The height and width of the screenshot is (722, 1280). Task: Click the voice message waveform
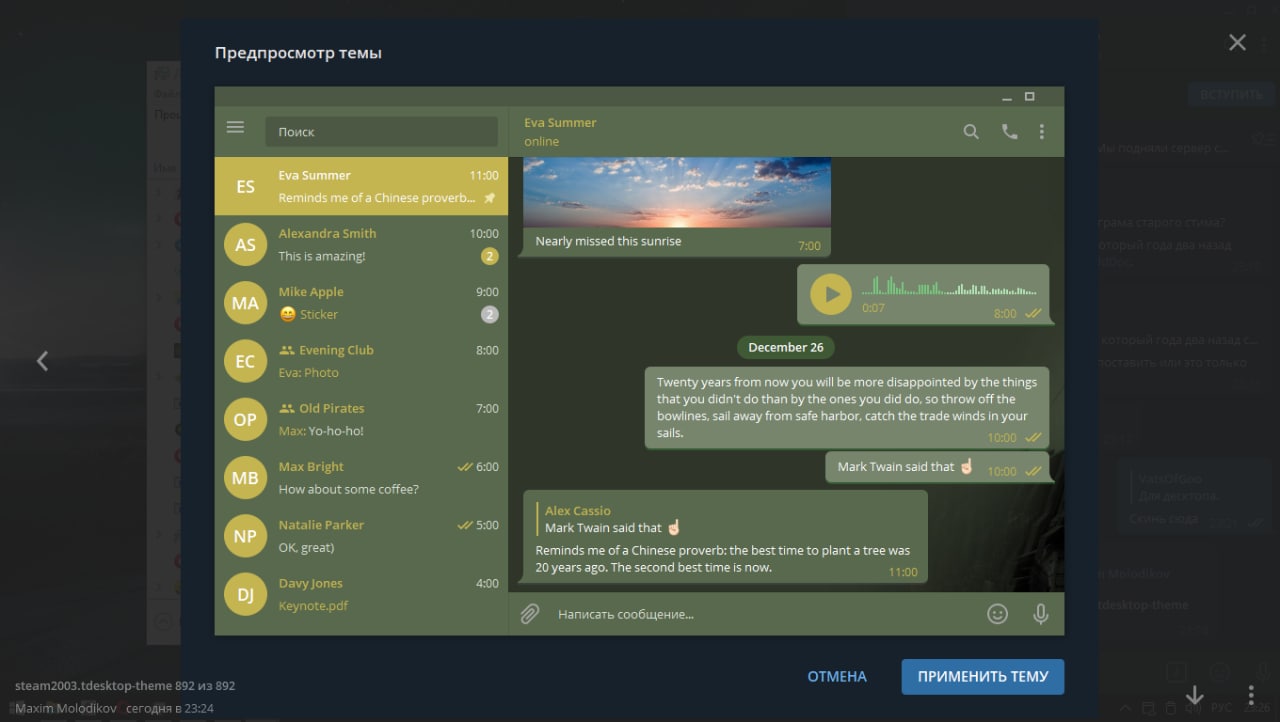[949, 286]
